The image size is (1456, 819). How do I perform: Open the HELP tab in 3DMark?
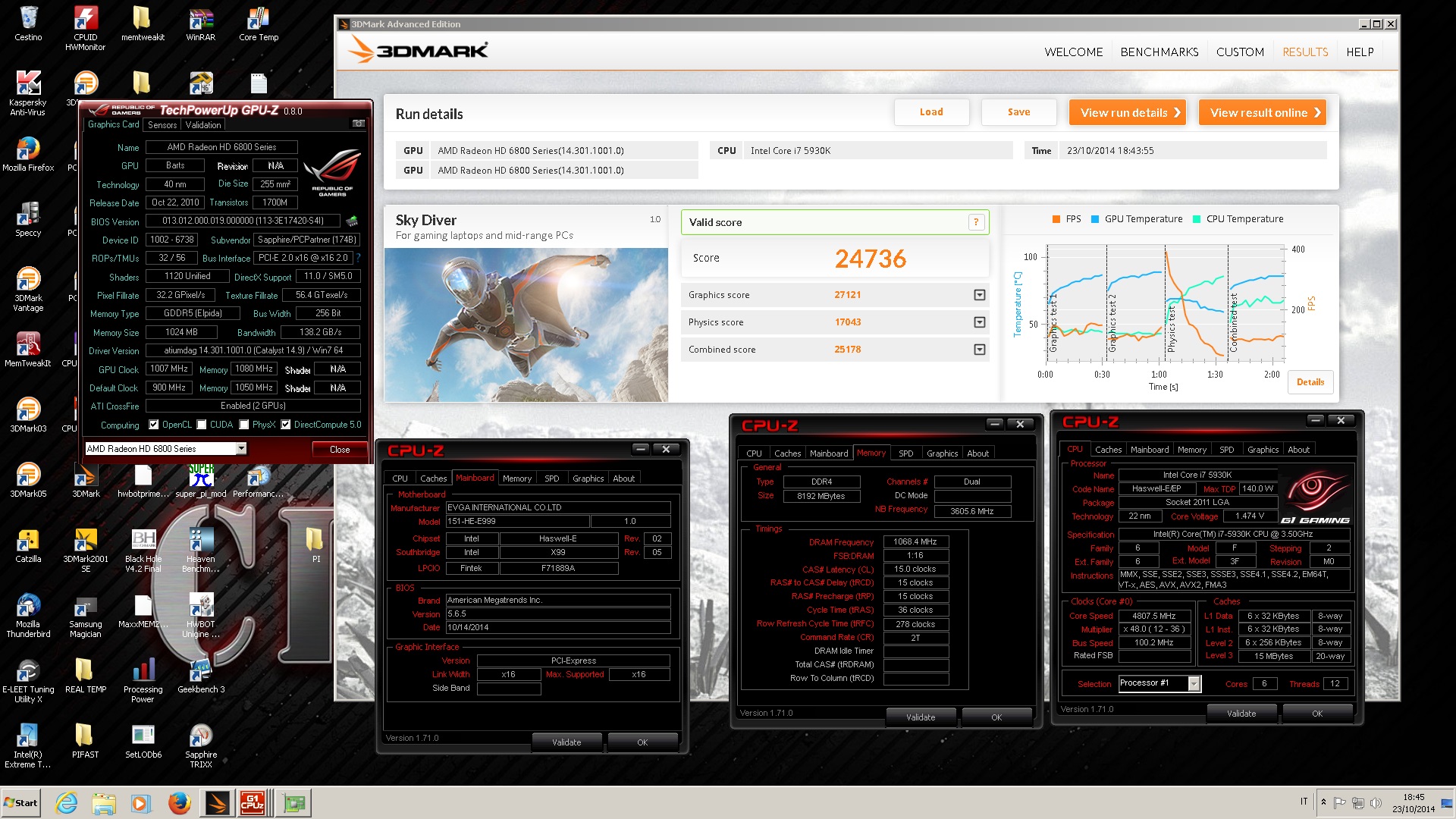click(1360, 52)
